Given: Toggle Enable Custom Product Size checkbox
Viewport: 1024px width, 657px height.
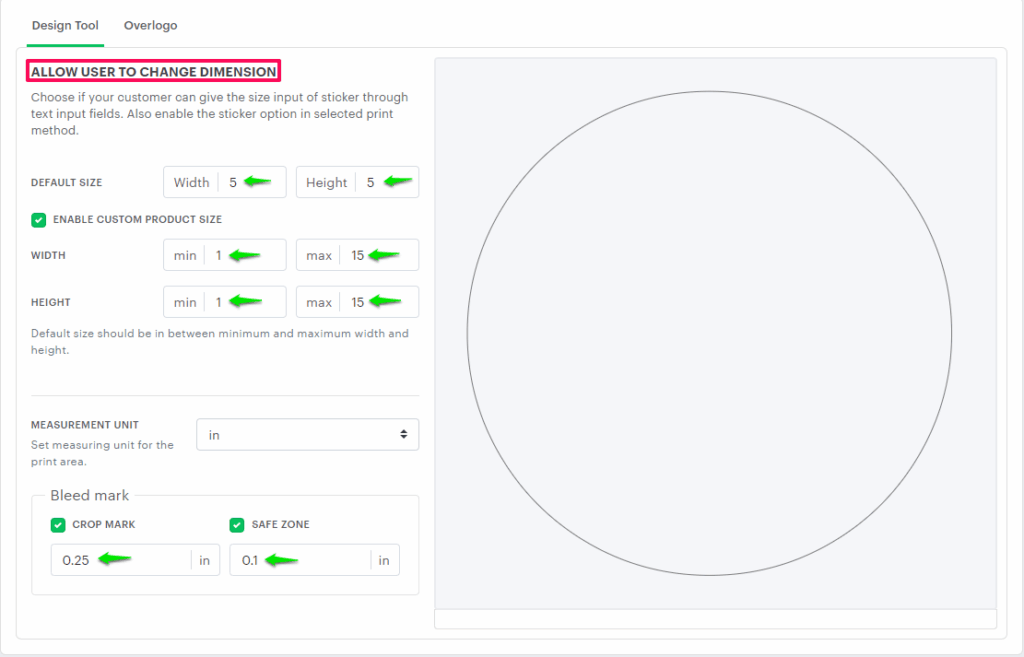Looking at the screenshot, I should point(39,219).
